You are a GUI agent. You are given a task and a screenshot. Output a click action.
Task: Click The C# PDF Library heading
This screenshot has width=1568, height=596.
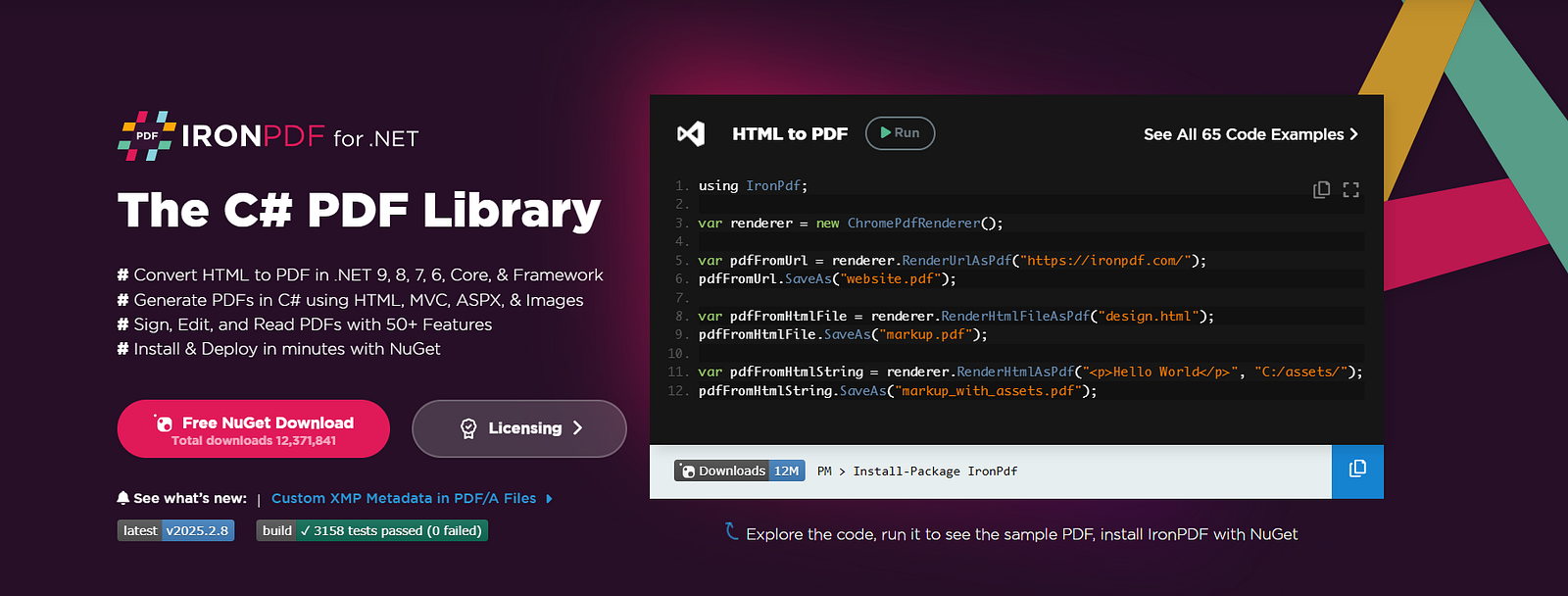pyautogui.click(x=359, y=211)
